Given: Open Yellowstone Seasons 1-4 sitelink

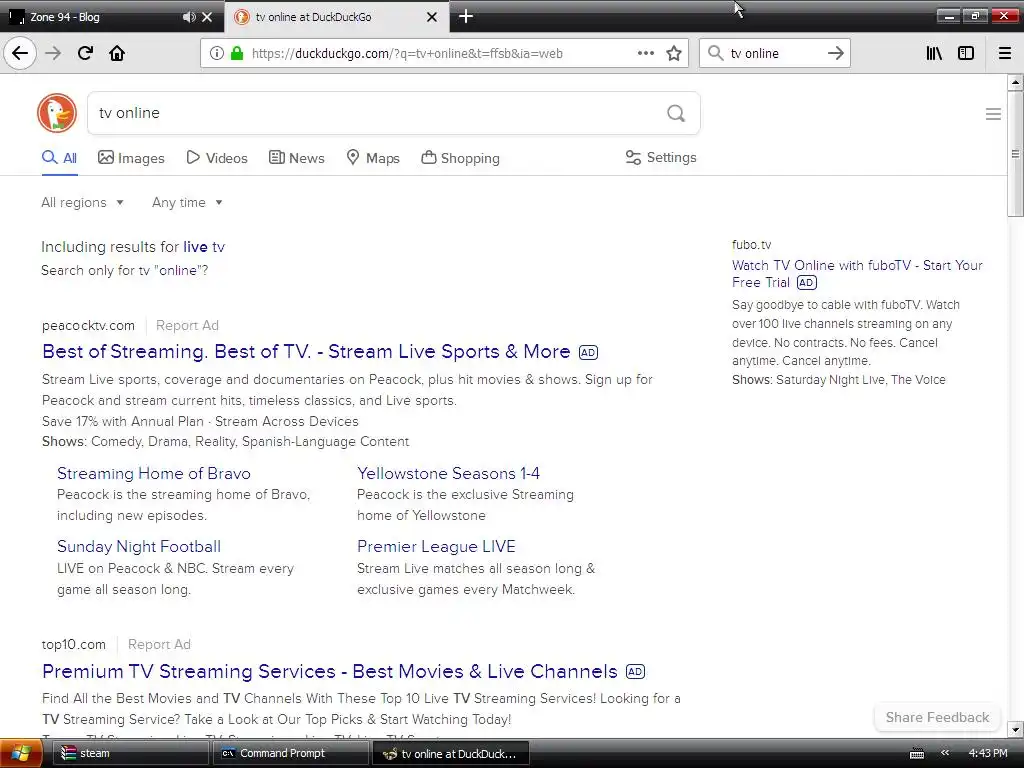Looking at the screenshot, I should pos(449,473).
